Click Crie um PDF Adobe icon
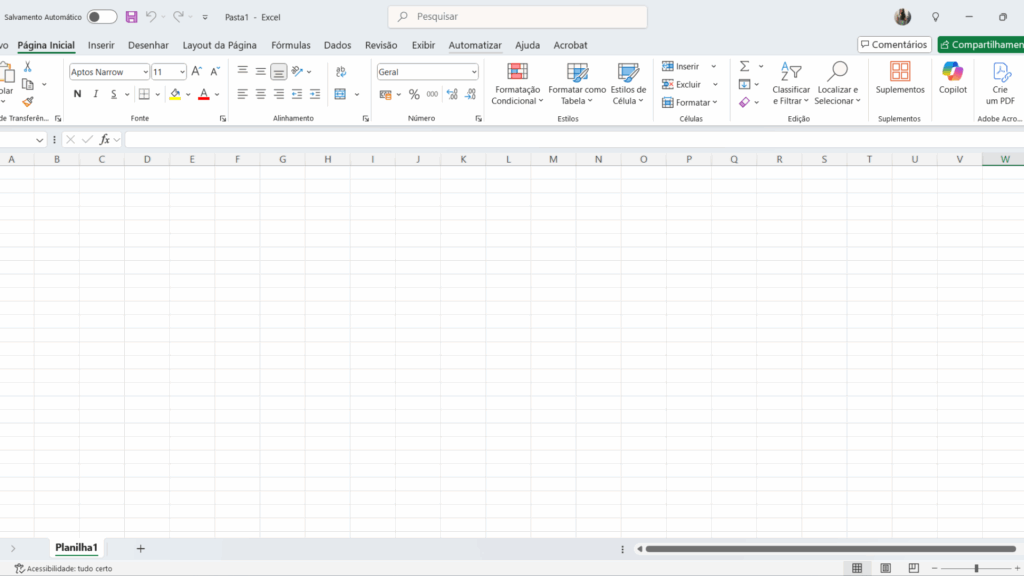Screen dimensions: 1024x576 pos(1000,78)
